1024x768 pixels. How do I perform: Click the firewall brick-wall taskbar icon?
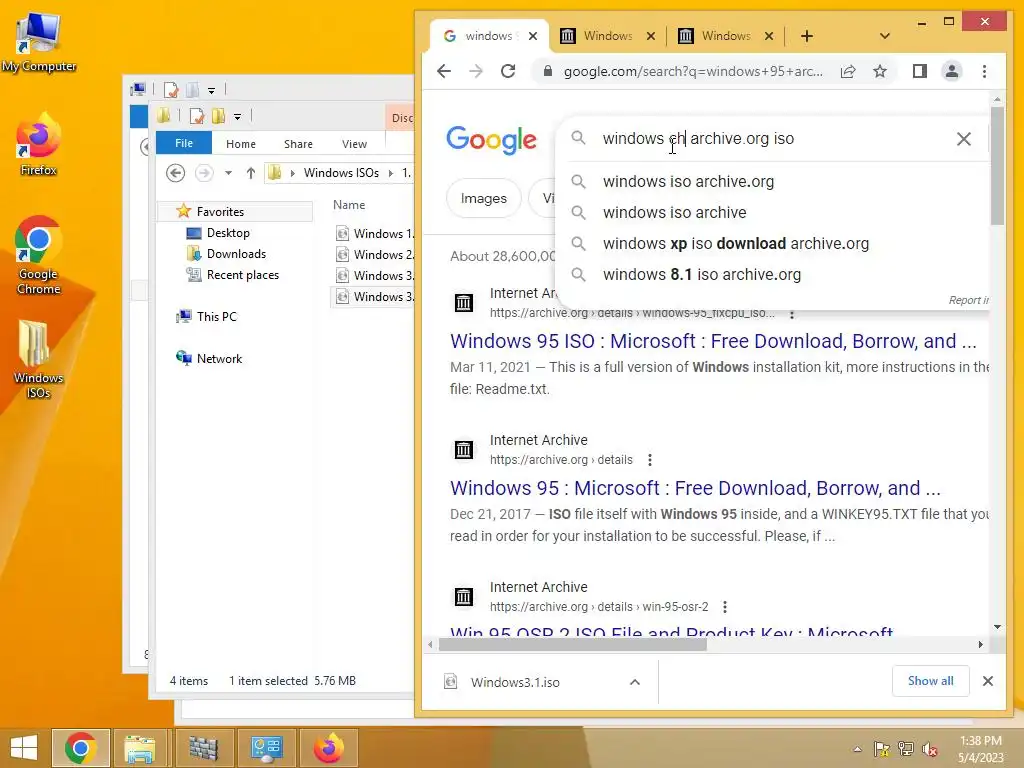pyautogui.click(x=203, y=748)
